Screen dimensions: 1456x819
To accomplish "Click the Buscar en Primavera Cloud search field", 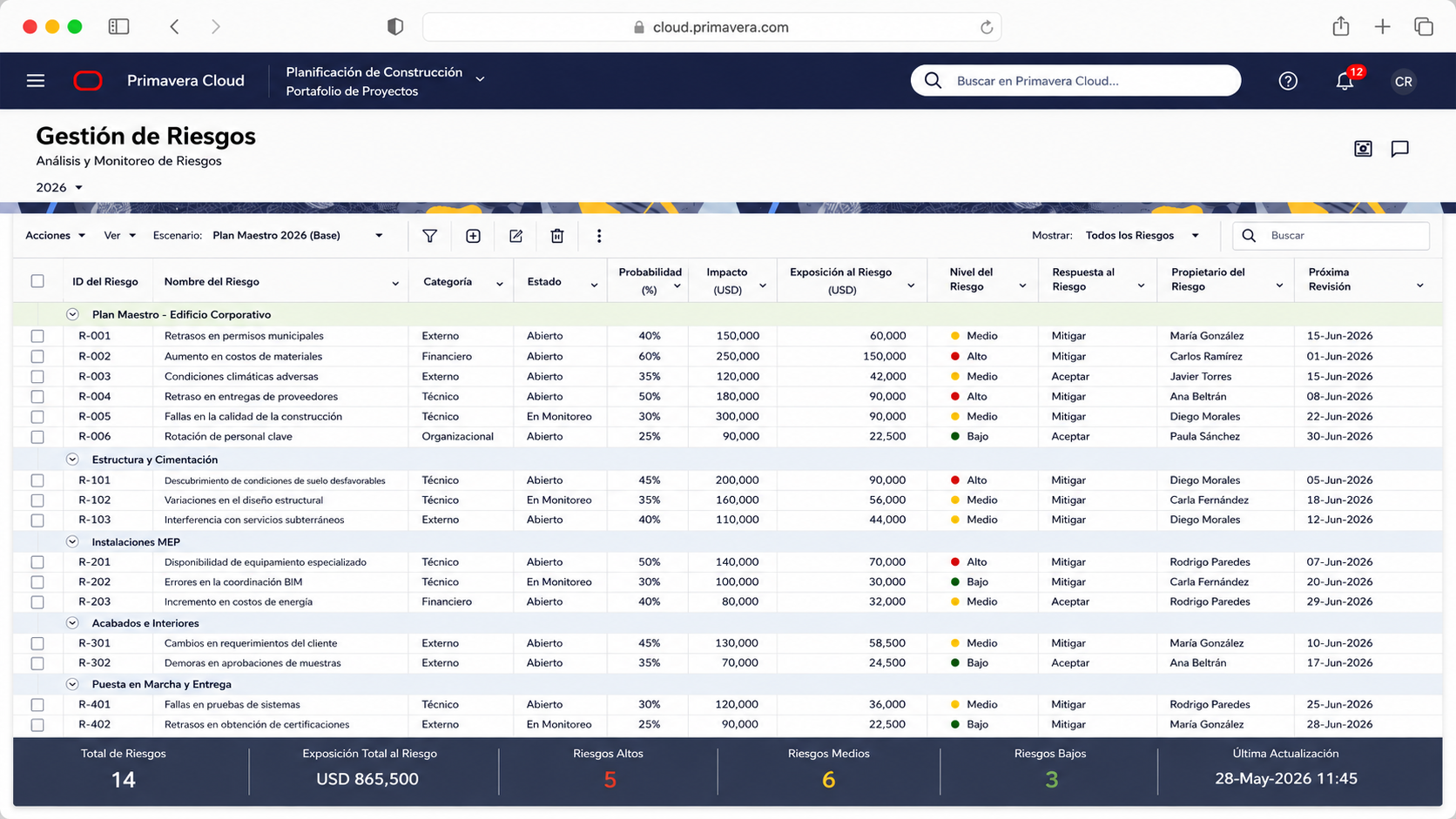I will (x=1075, y=81).
